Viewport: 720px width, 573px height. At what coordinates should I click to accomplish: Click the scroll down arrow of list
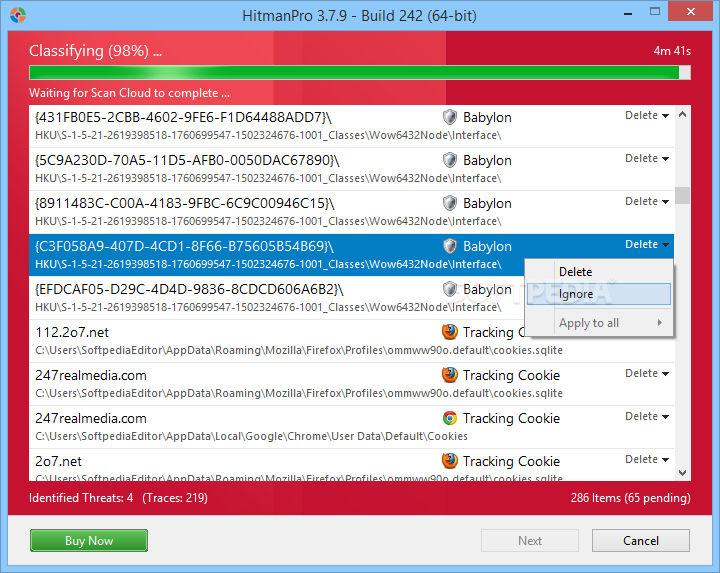682,472
